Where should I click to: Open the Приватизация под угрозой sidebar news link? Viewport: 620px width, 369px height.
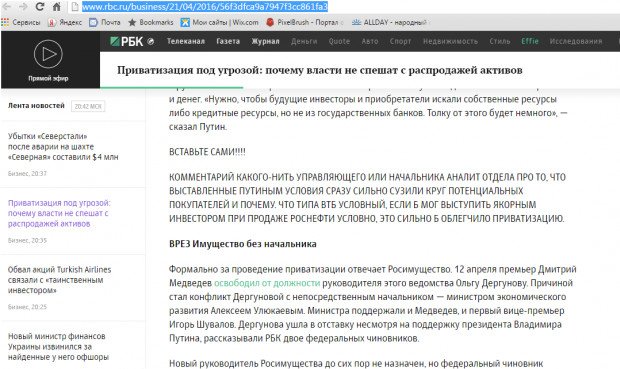click(x=59, y=213)
